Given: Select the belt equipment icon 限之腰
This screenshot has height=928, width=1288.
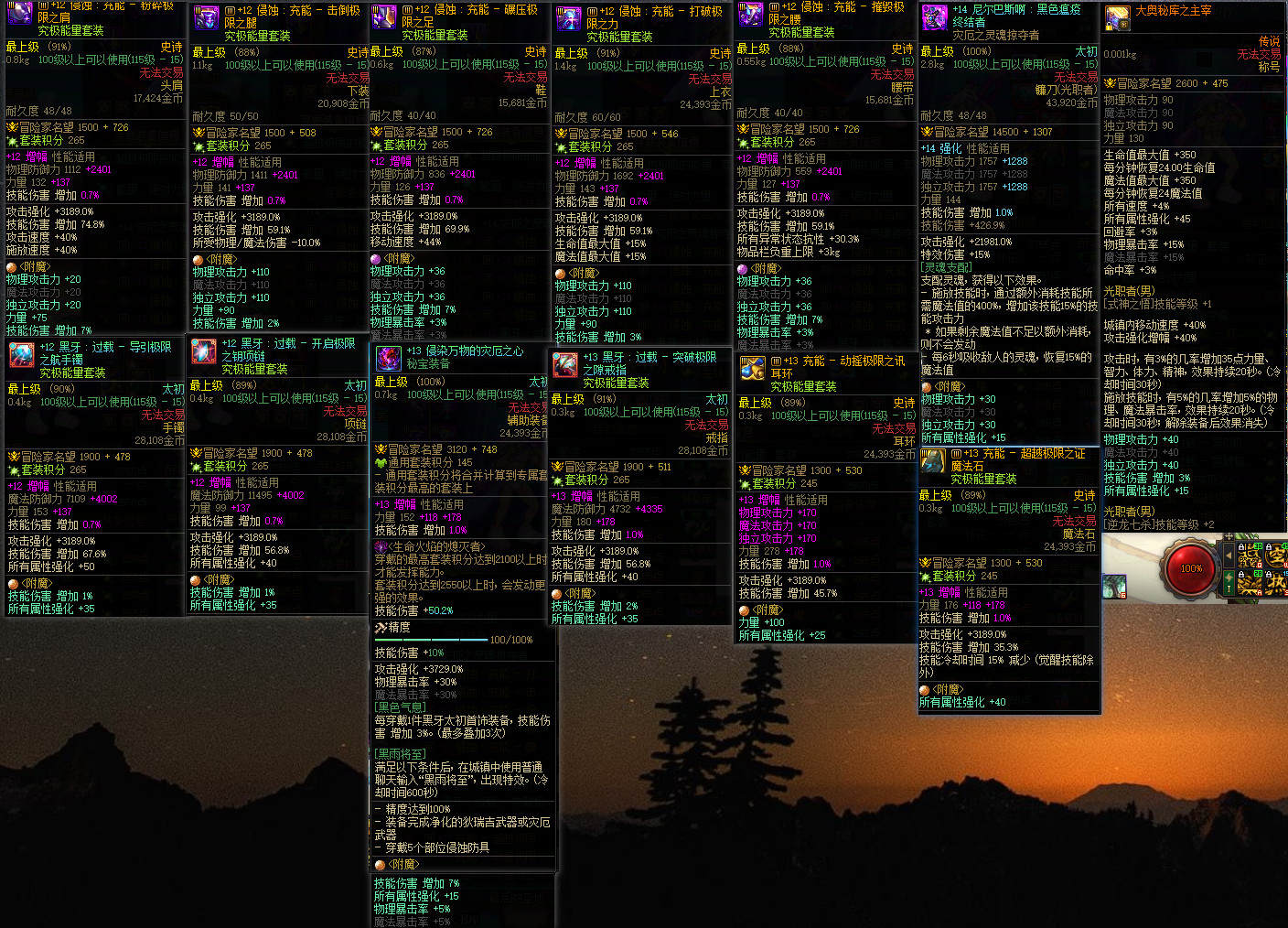Looking at the screenshot, I should click(x=750, y=13).
